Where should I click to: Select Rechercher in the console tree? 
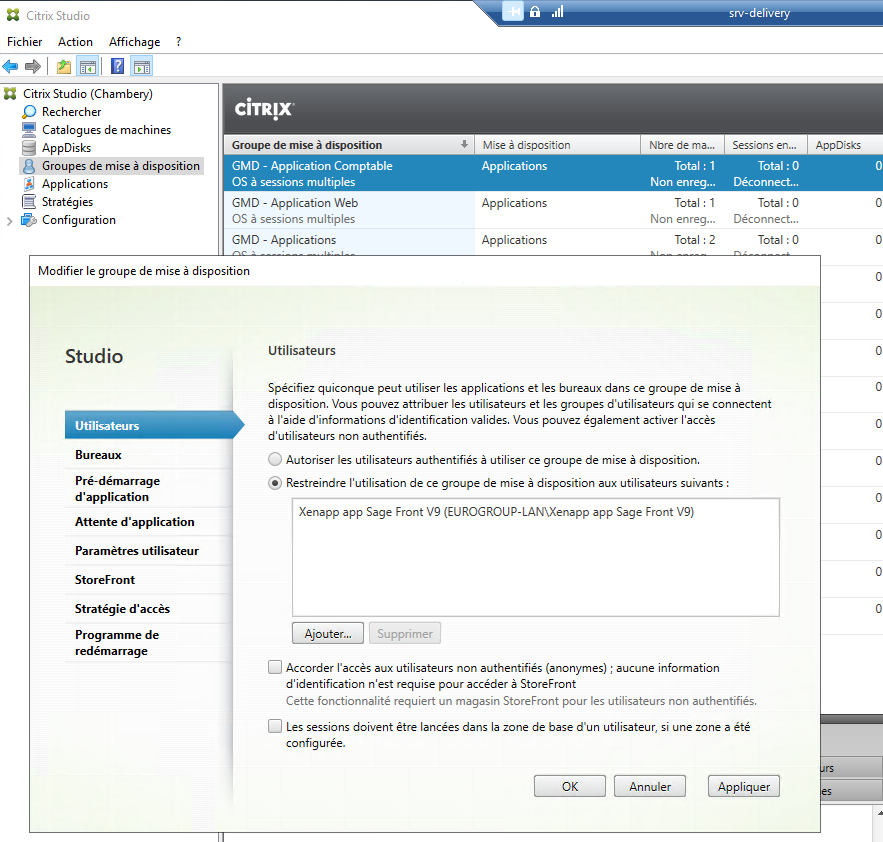point(72,112)
